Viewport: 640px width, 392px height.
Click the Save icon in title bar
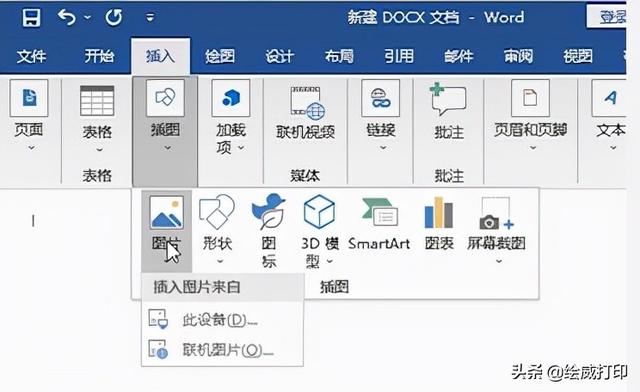pyautogui.click(x=31, y=17)
